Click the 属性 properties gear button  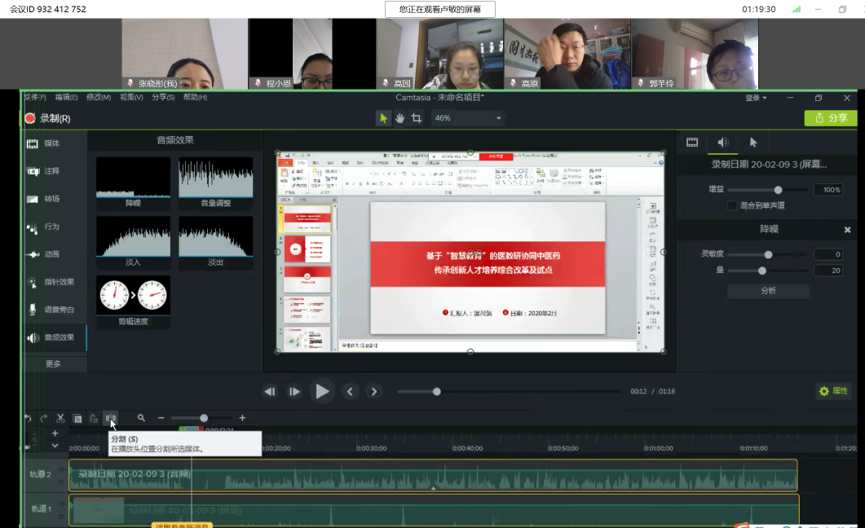tap(834, 391)
